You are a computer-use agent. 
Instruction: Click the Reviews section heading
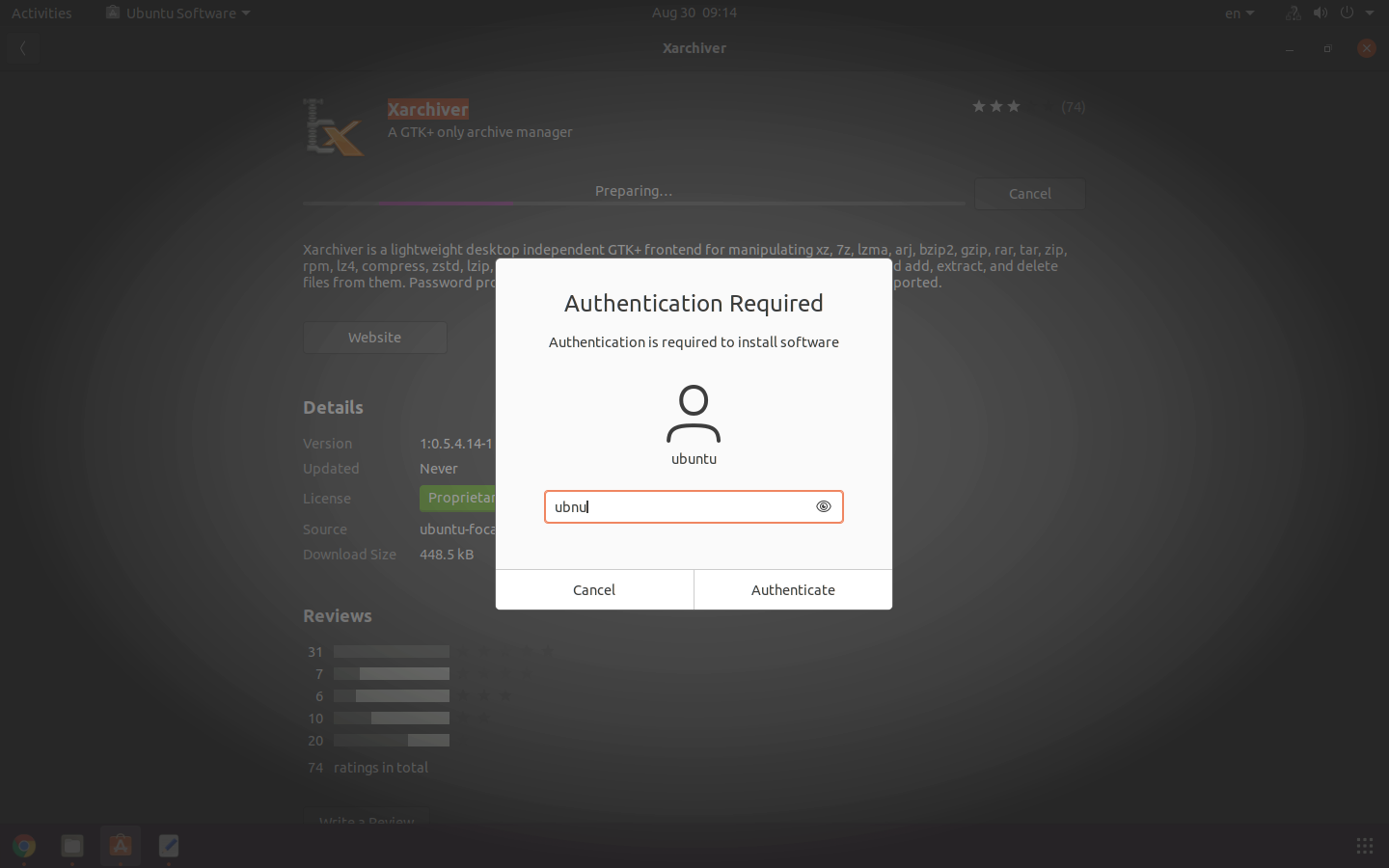[338, 615]
